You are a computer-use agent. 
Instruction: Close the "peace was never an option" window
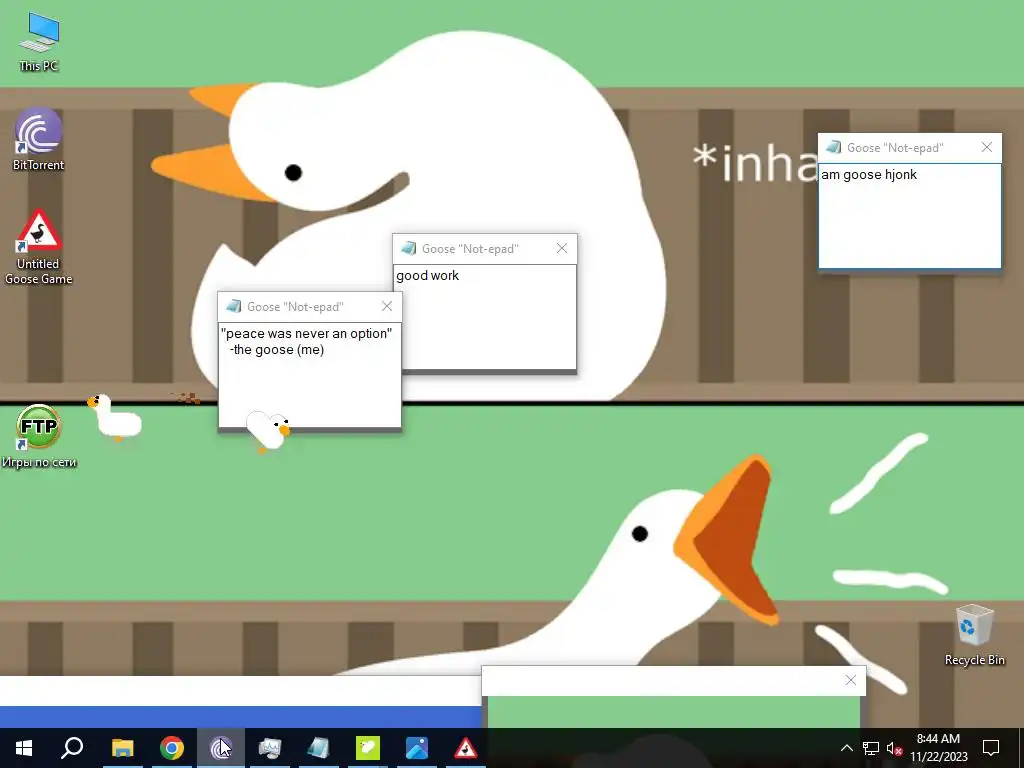pos(387,306)
